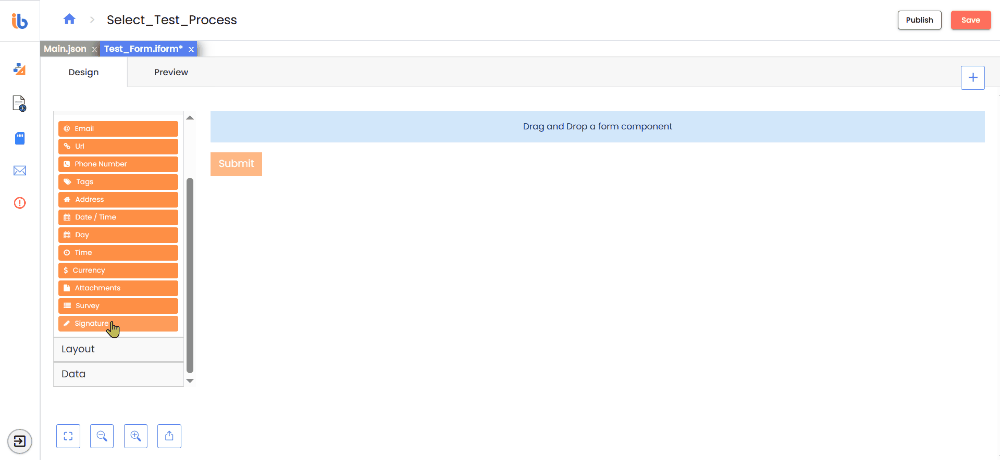This screenshot has height=460, width=1000.
Task: Close the Main.json tab
Action: coord(94,49)
